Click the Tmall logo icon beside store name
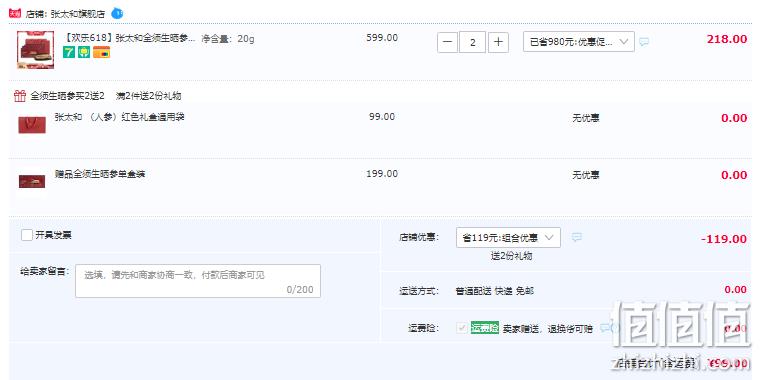Image resolution: width=760 pixels, height=380 pixels. [15, 13]
